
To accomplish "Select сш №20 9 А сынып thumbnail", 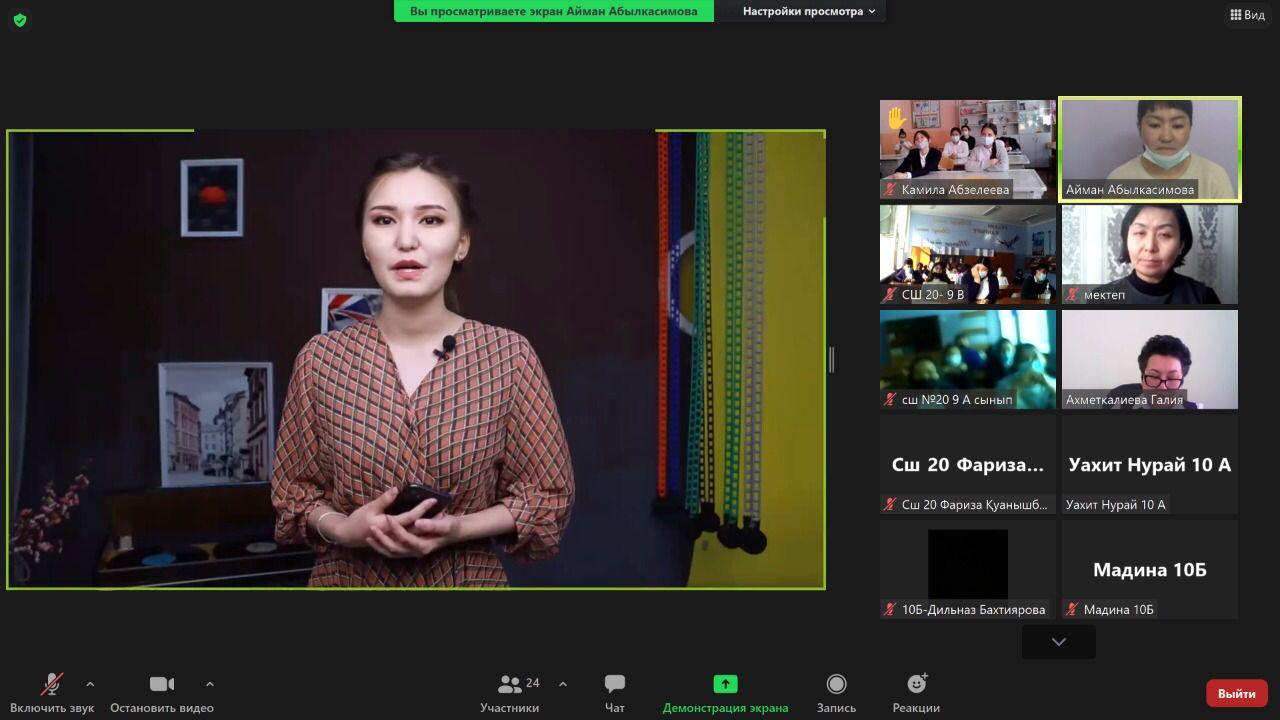I will [x=967, y=359].
